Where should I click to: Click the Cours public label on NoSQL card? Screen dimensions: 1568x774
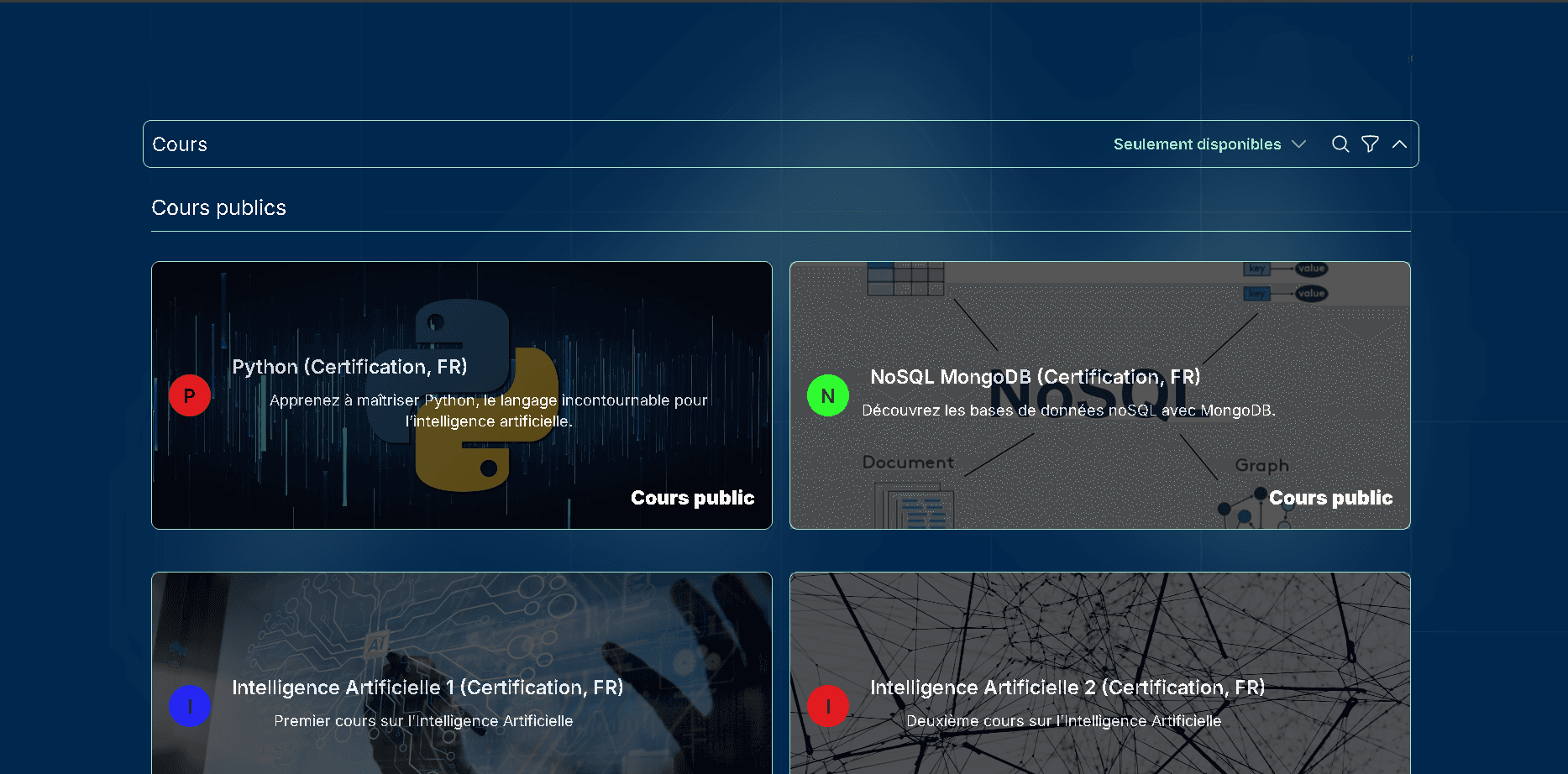coord(1330,498)
